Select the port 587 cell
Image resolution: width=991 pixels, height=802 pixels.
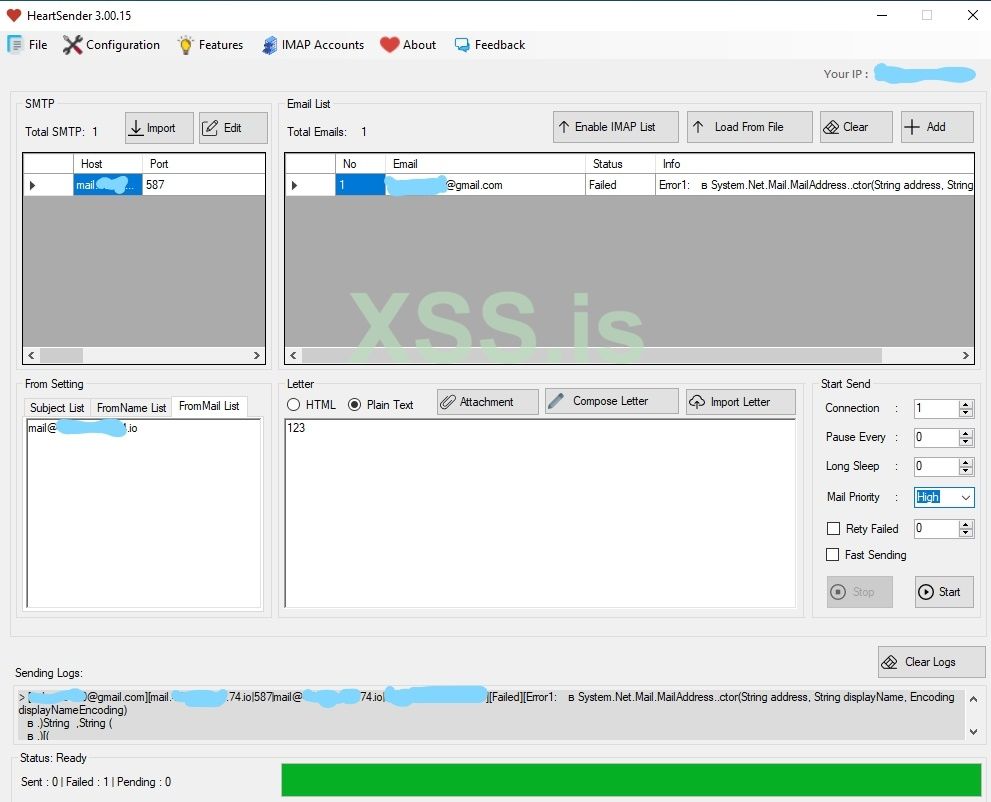click(x=204, y=185)
